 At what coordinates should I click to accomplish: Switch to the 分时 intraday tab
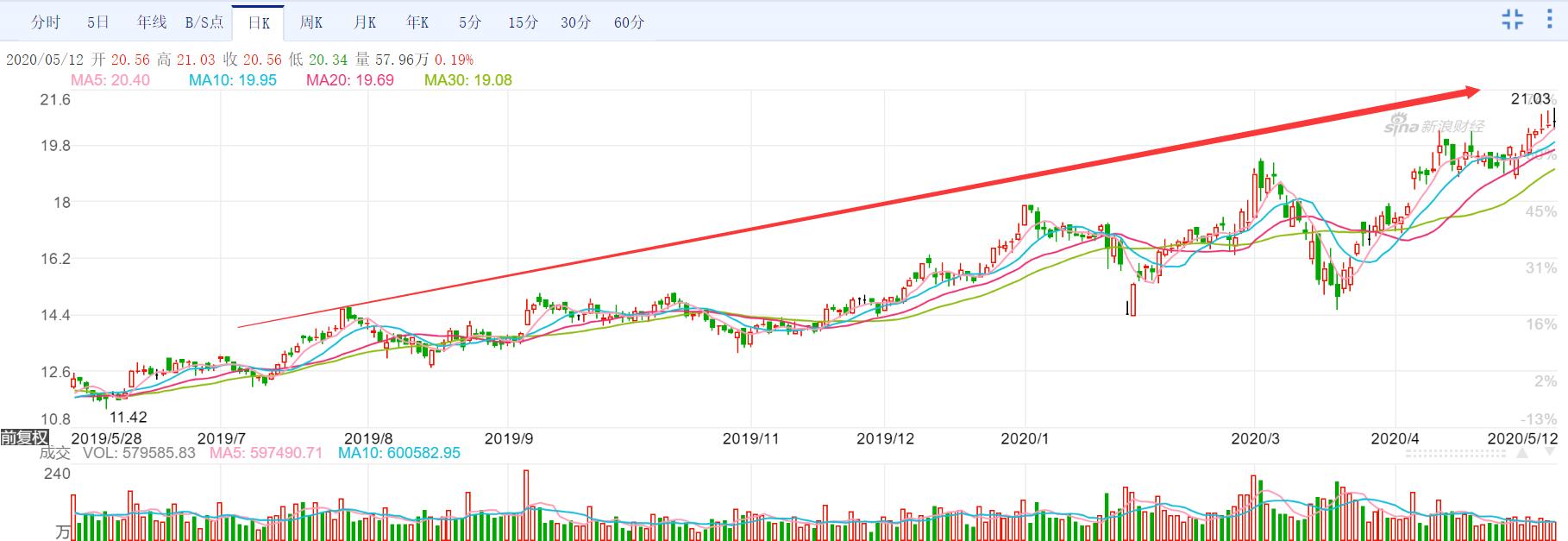pos(46,22)
